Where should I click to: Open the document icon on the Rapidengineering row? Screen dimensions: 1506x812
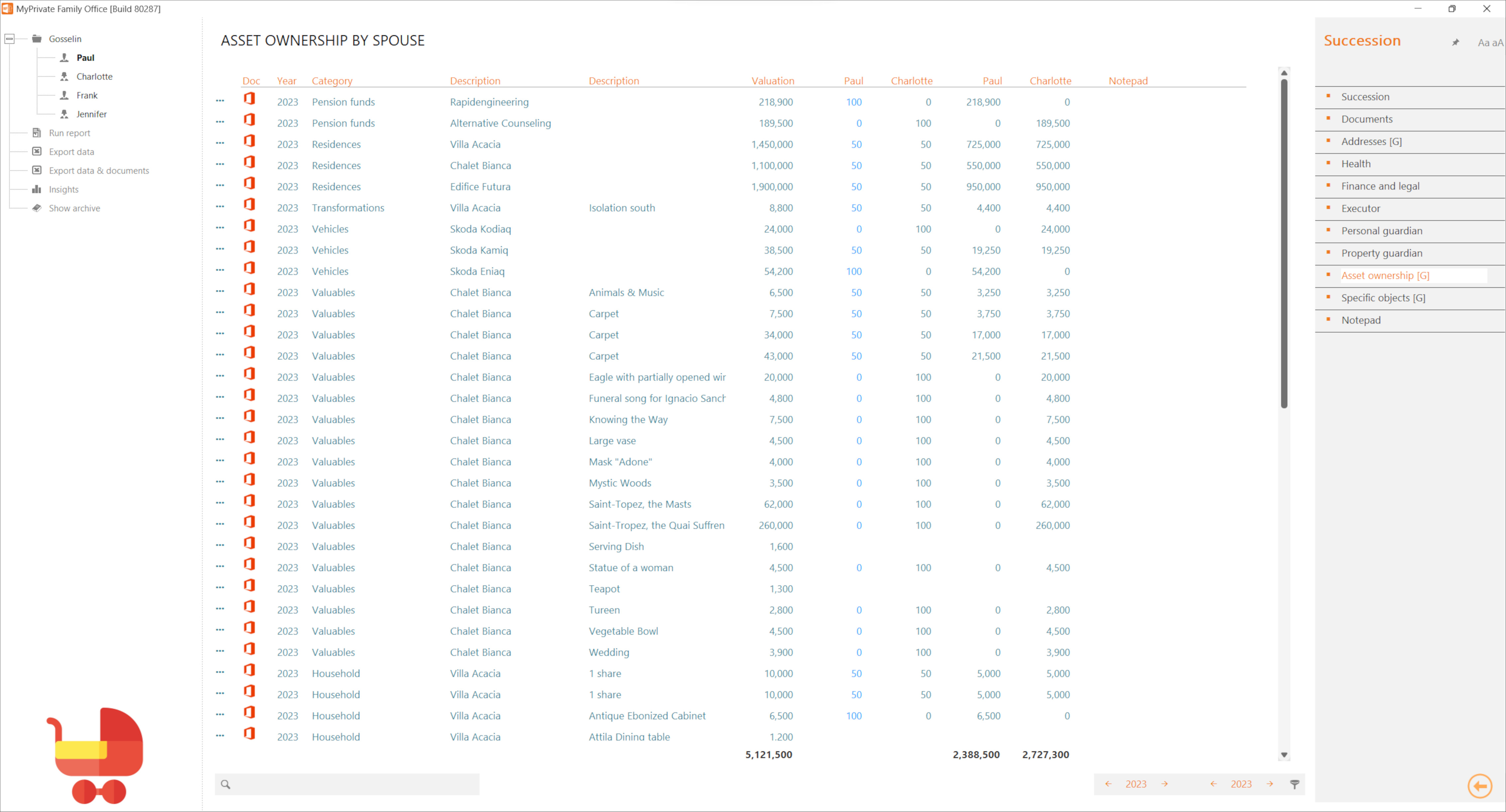coord(250,99)
